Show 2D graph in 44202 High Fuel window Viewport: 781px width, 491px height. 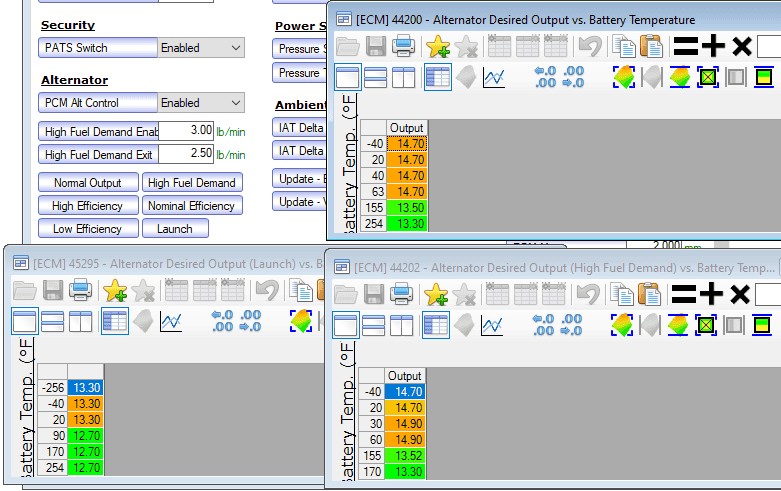pos(492,325)
